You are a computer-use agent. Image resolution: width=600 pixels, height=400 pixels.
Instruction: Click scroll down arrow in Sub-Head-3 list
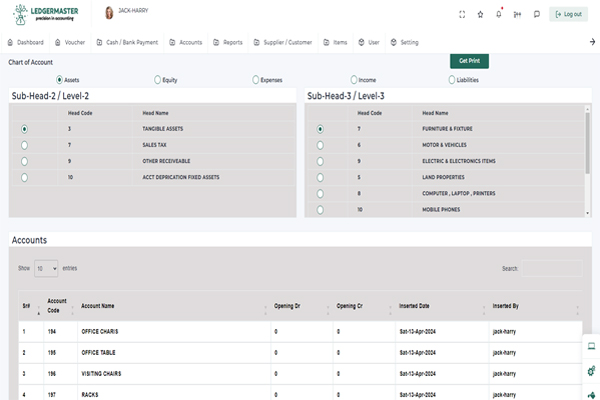pyautogui.click(x=588, y=213)
